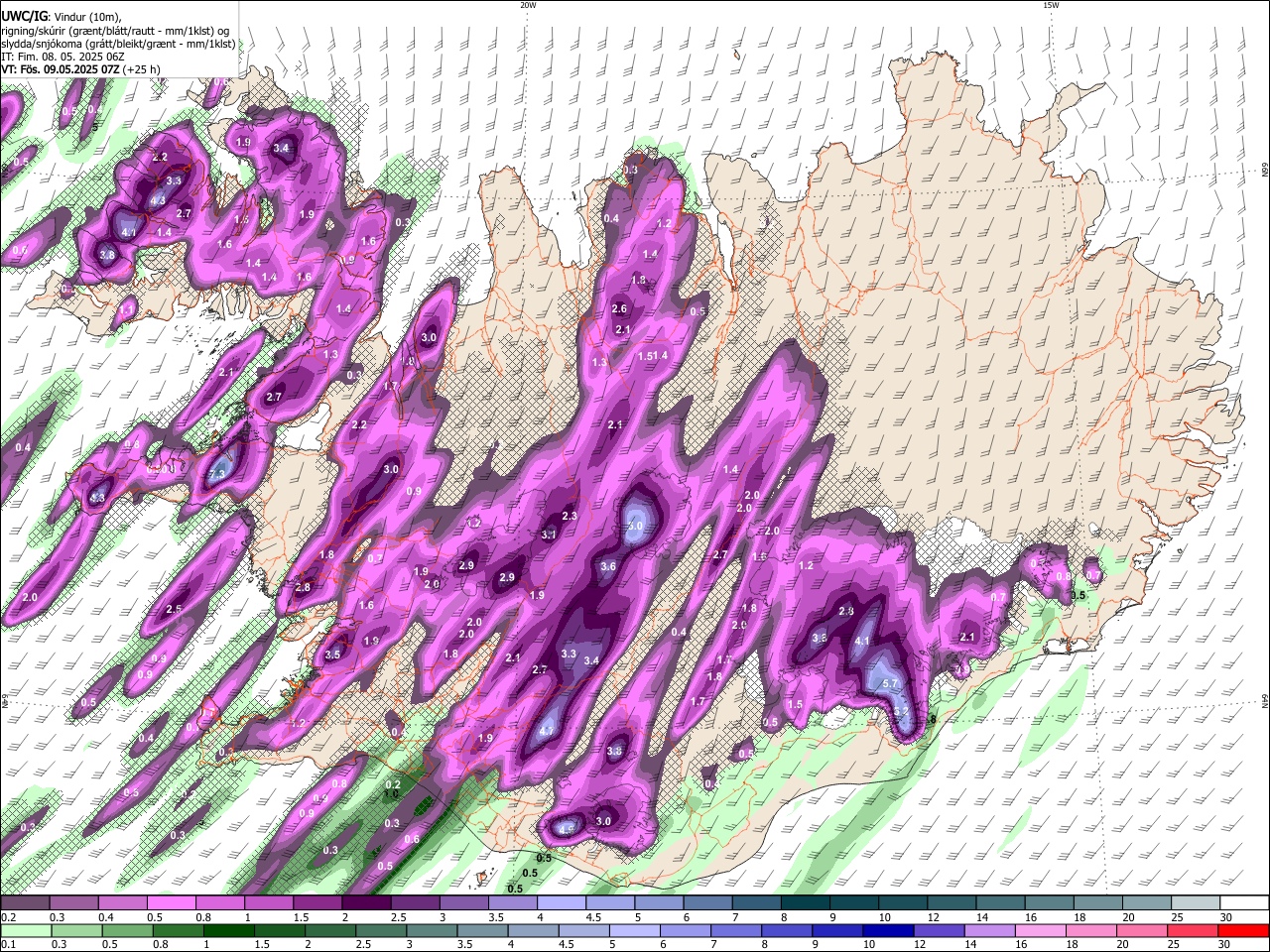Click the 4.7 precipitation value on the map

coord(546,732)
